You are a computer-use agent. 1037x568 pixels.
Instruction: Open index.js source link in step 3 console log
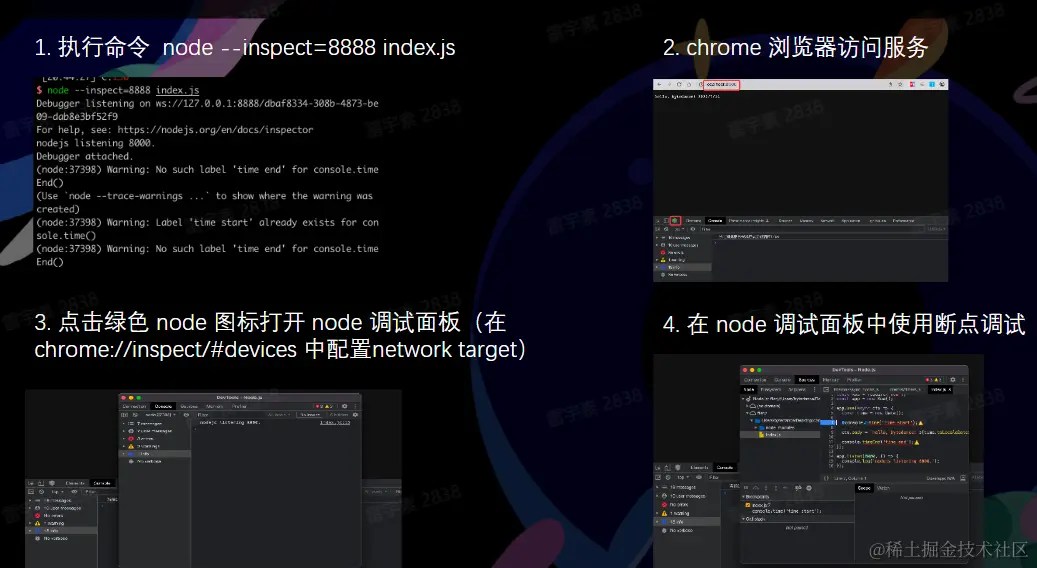click(335, 423)
